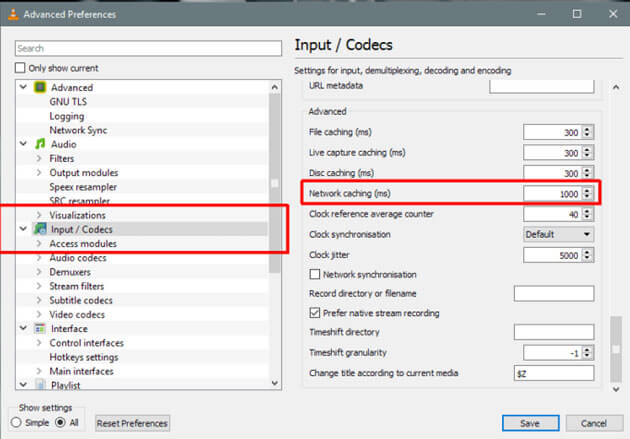Click the Reset Preferences button
Screen dimensions: 630x439
click(x=132, y=423)
